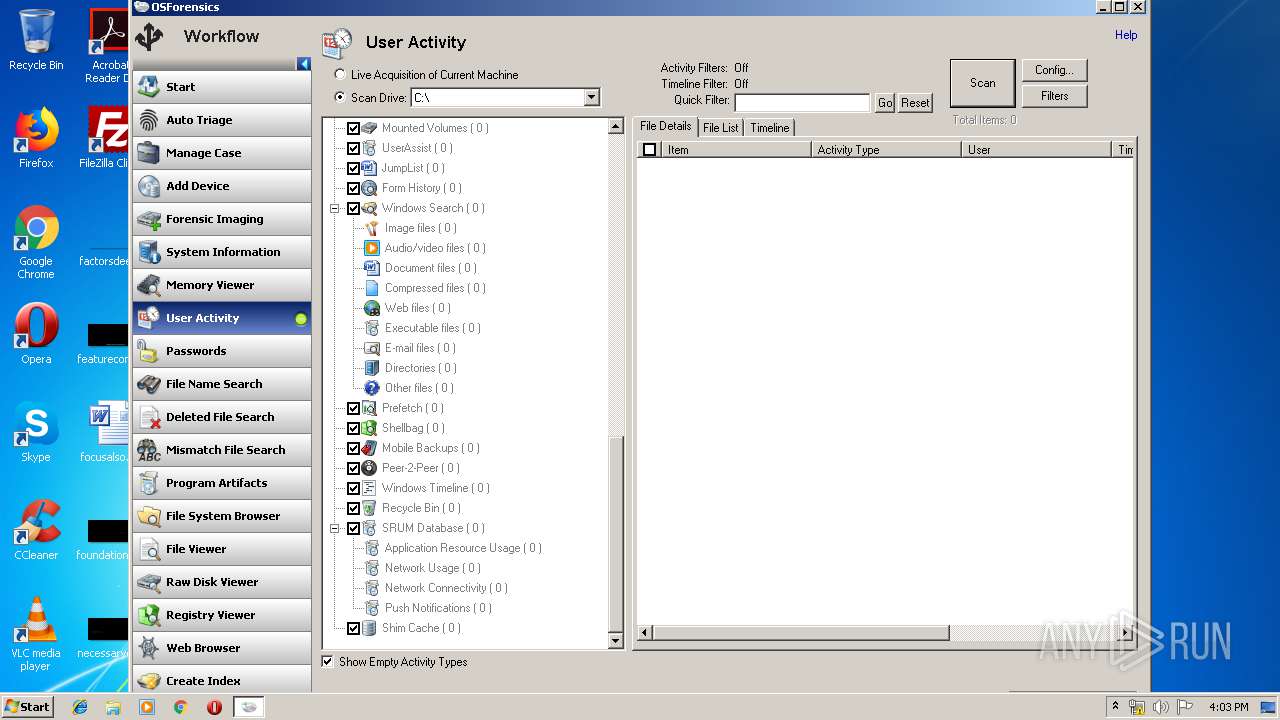Toggle Recycle Bin checkbox
Screen dimensions: 1280x720
353,508
